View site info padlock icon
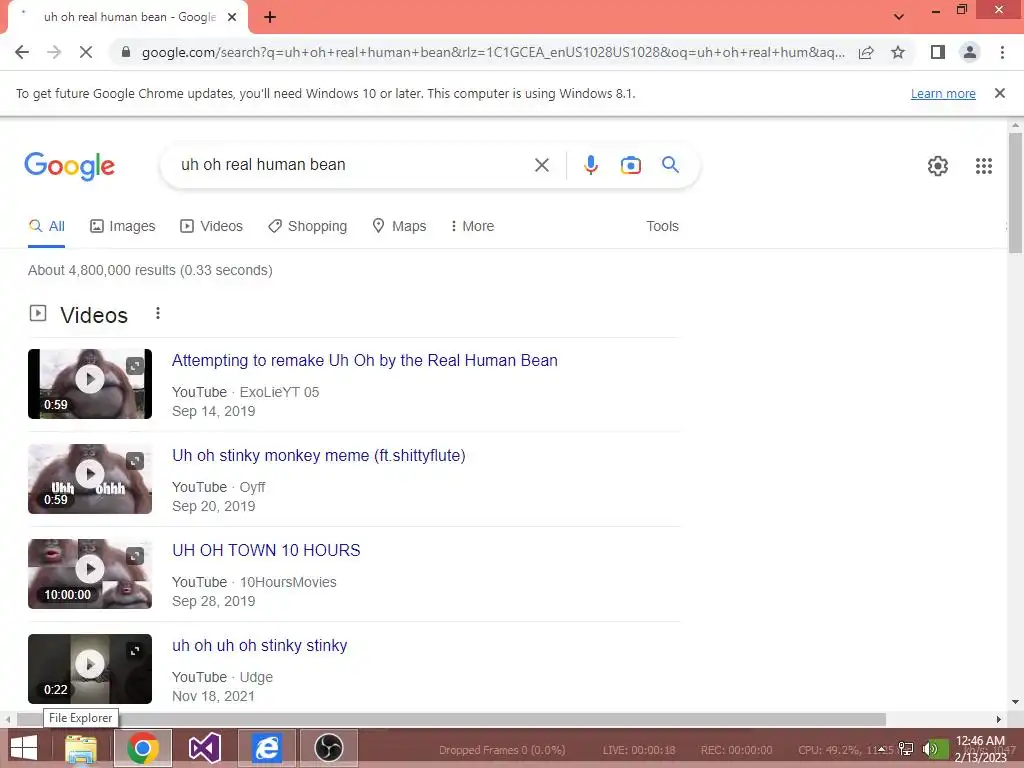 [126, 52]
